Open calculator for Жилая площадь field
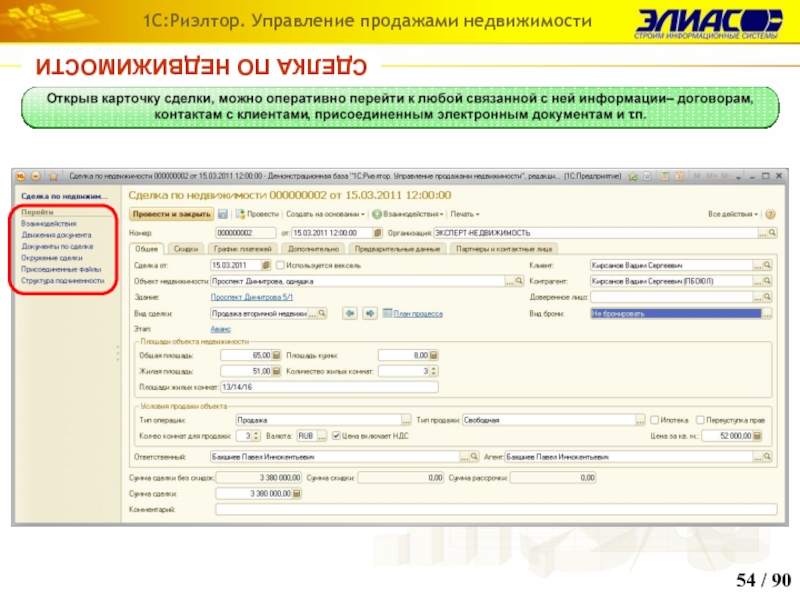Image resolution: width=800 pixels, height=600 pixels. click(276, 371)
